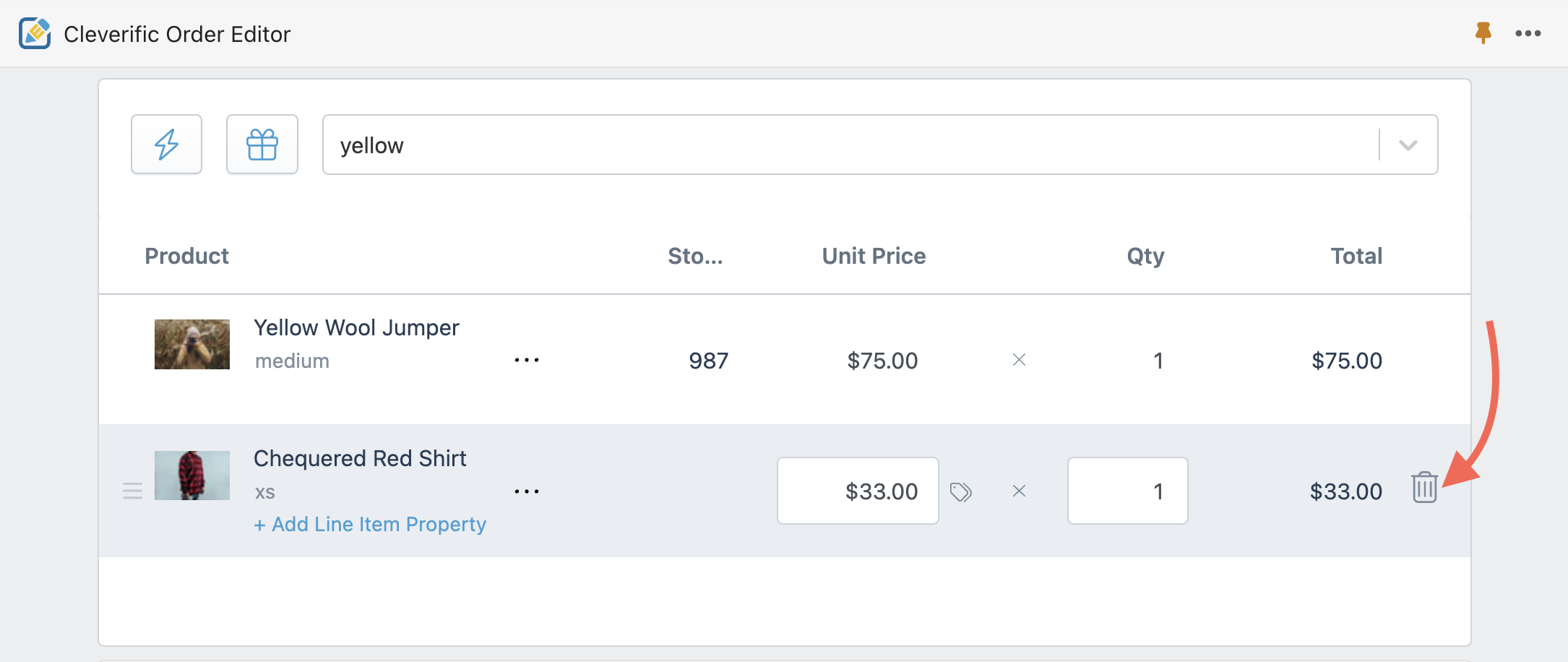This screenshot has width=1568, height=662.
Task: Click the Yellow Wool Jumper product name
Action: point(356,327)
